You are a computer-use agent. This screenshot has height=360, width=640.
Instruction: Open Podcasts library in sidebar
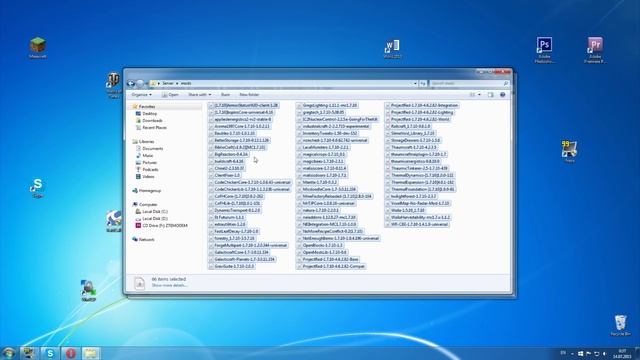(x=150, y=169)
